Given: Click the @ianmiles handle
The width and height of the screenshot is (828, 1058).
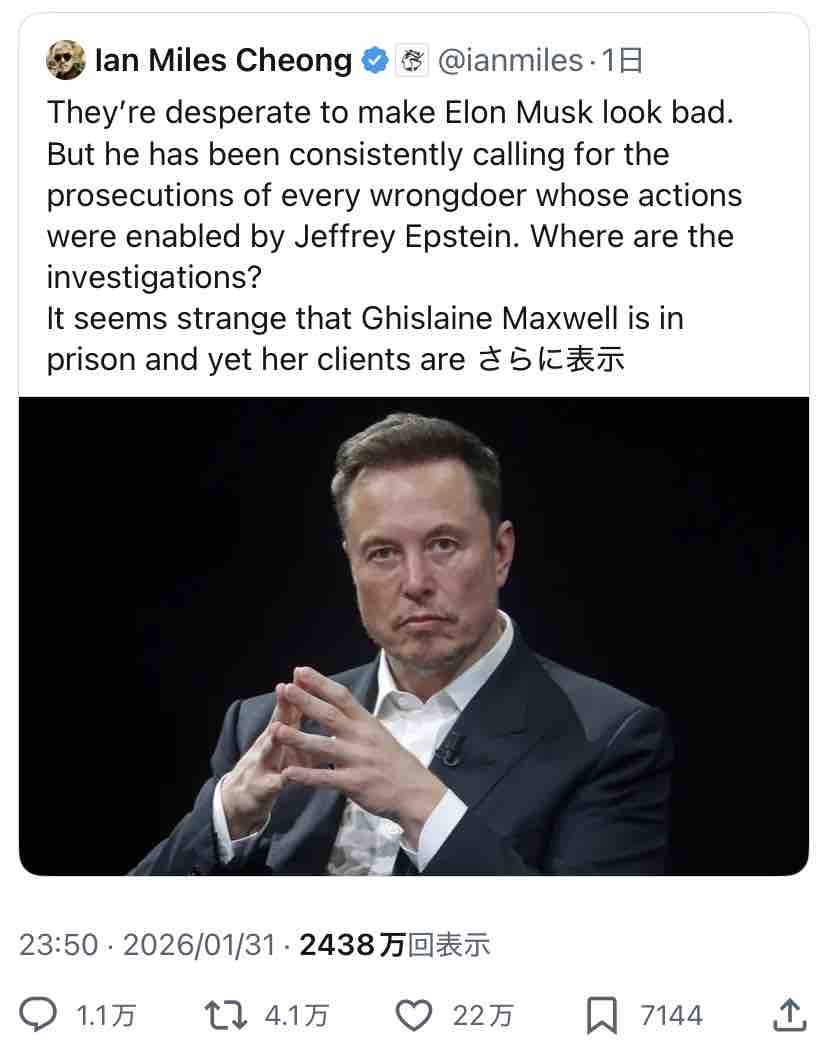Looking at the screenshot, I should coord(509,62).
